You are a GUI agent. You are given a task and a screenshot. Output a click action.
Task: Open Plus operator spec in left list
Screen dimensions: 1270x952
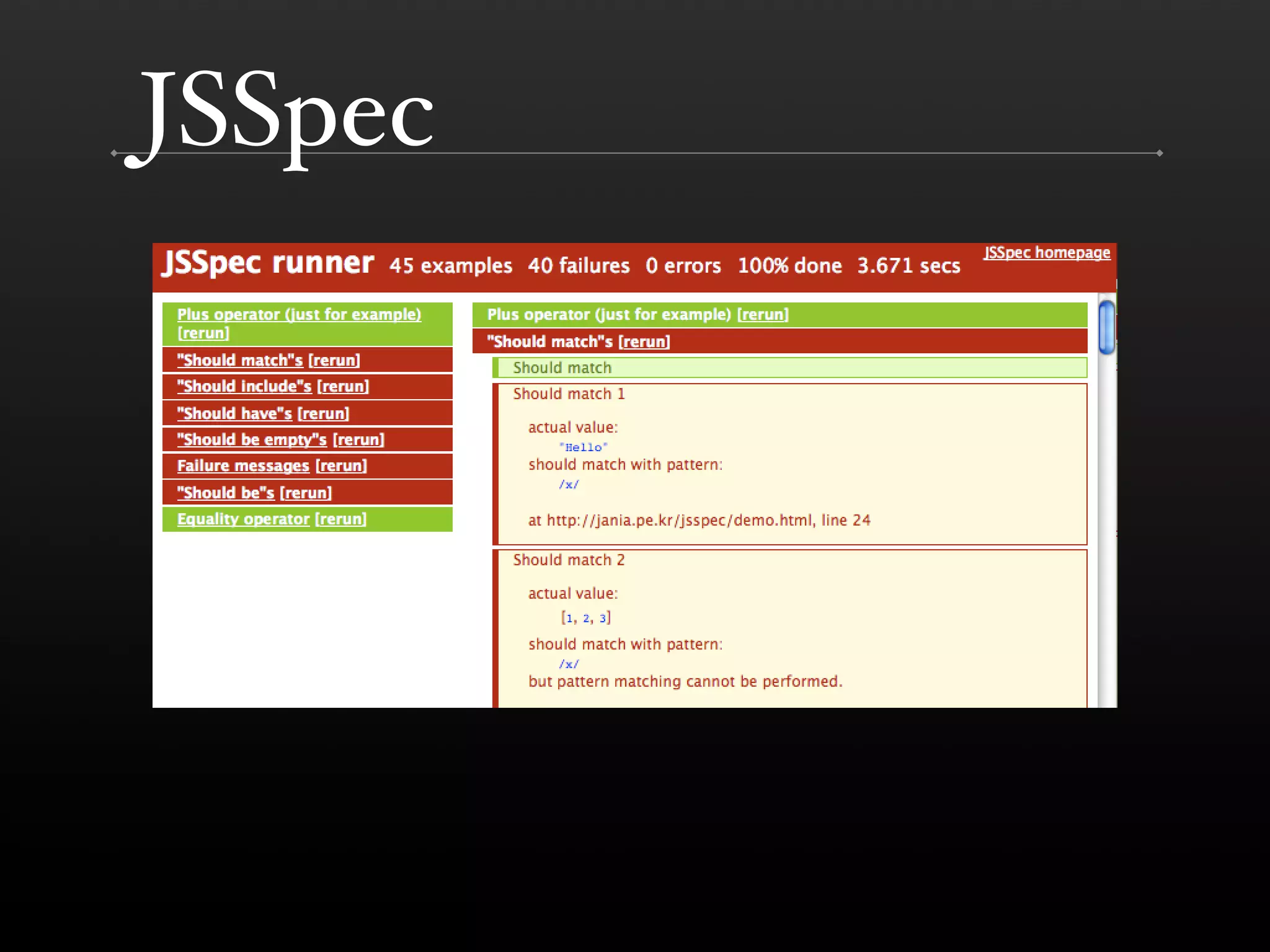299,314
